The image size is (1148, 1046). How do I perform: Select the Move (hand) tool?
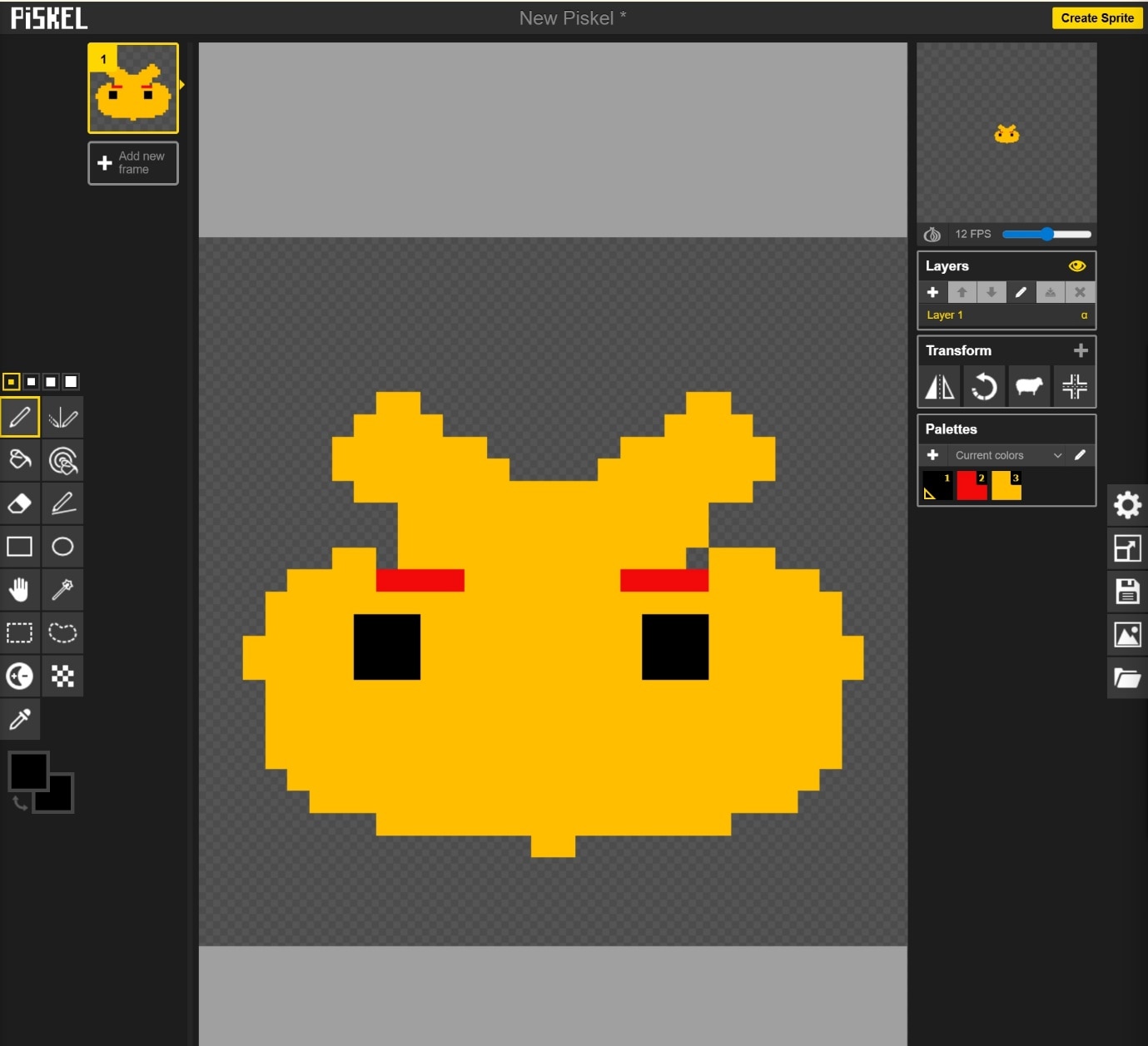click(20, 590)
